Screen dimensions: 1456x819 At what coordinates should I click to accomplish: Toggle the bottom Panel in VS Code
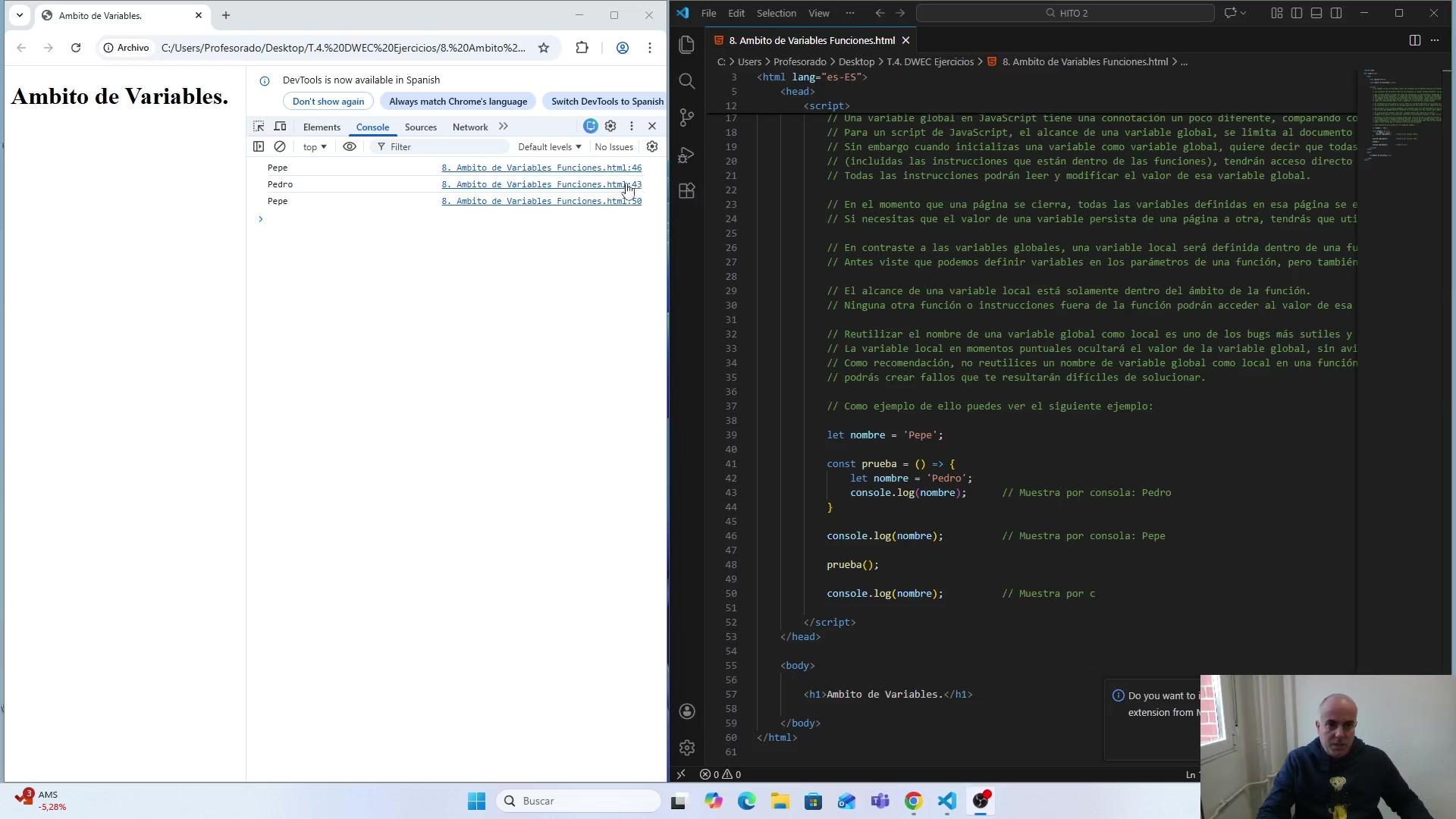[1316, 13]
